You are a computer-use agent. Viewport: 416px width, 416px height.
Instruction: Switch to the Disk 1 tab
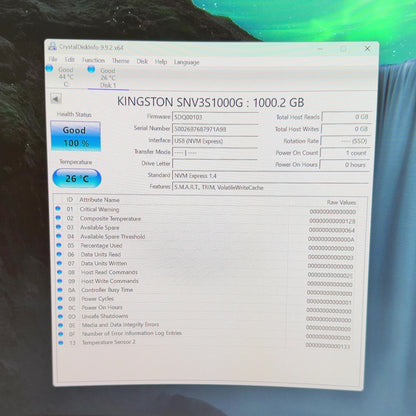click(108, 77)
